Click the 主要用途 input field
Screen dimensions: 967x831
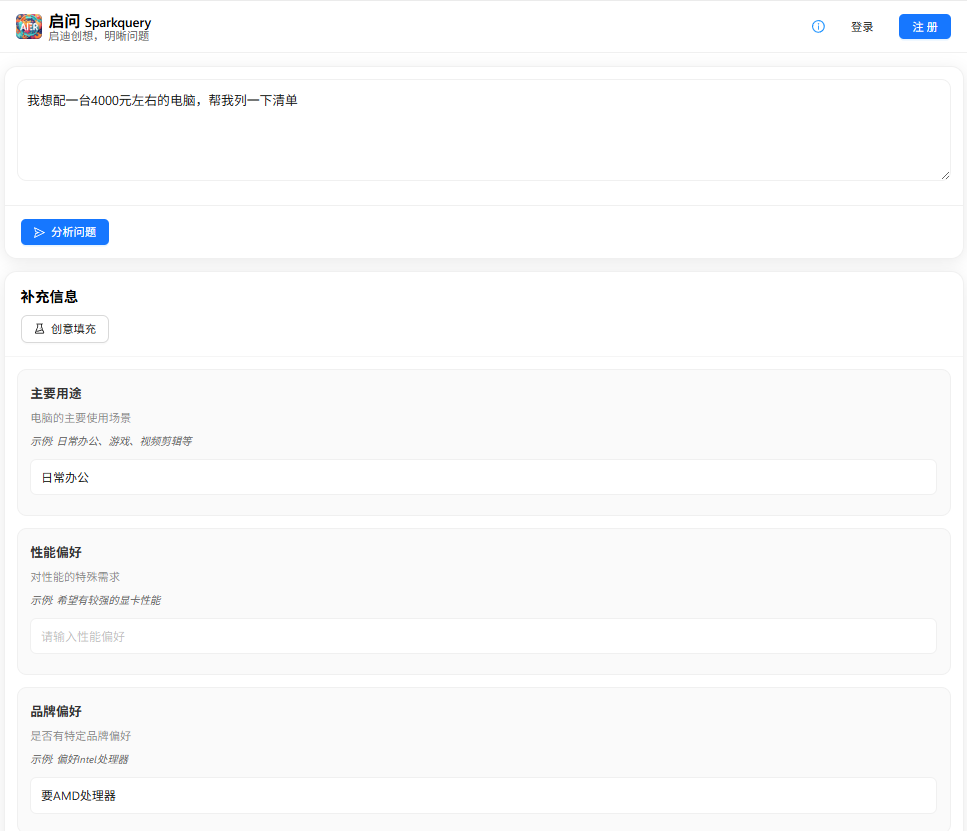tap(484, 477)
